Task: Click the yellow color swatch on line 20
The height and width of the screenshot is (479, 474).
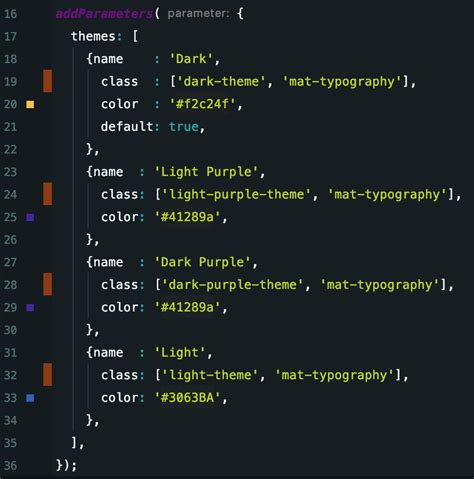Action: click(30, 105)
